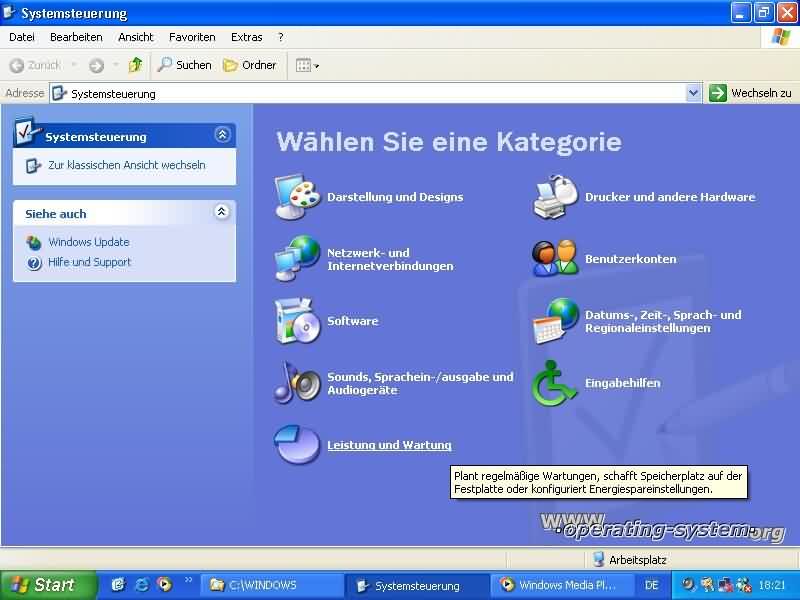Image resolution: width=800 pixels, height=600 pixels.
Task: Open the forward history dropdown arrow
Action: point(116,65)
